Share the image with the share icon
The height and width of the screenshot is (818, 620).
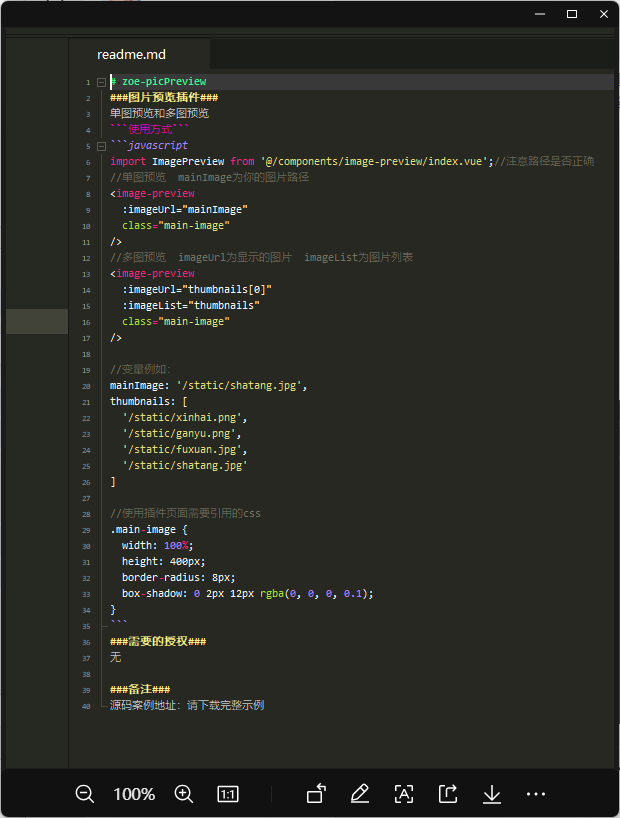click(x=448, y=794)
